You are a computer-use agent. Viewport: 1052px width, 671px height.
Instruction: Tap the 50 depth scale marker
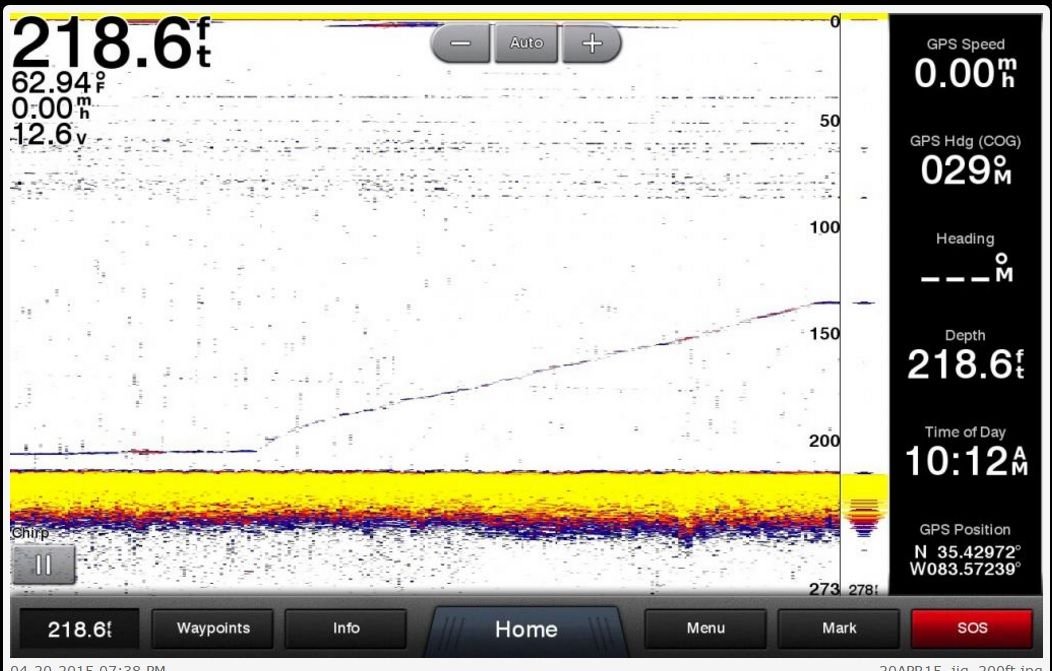point(829,121)
